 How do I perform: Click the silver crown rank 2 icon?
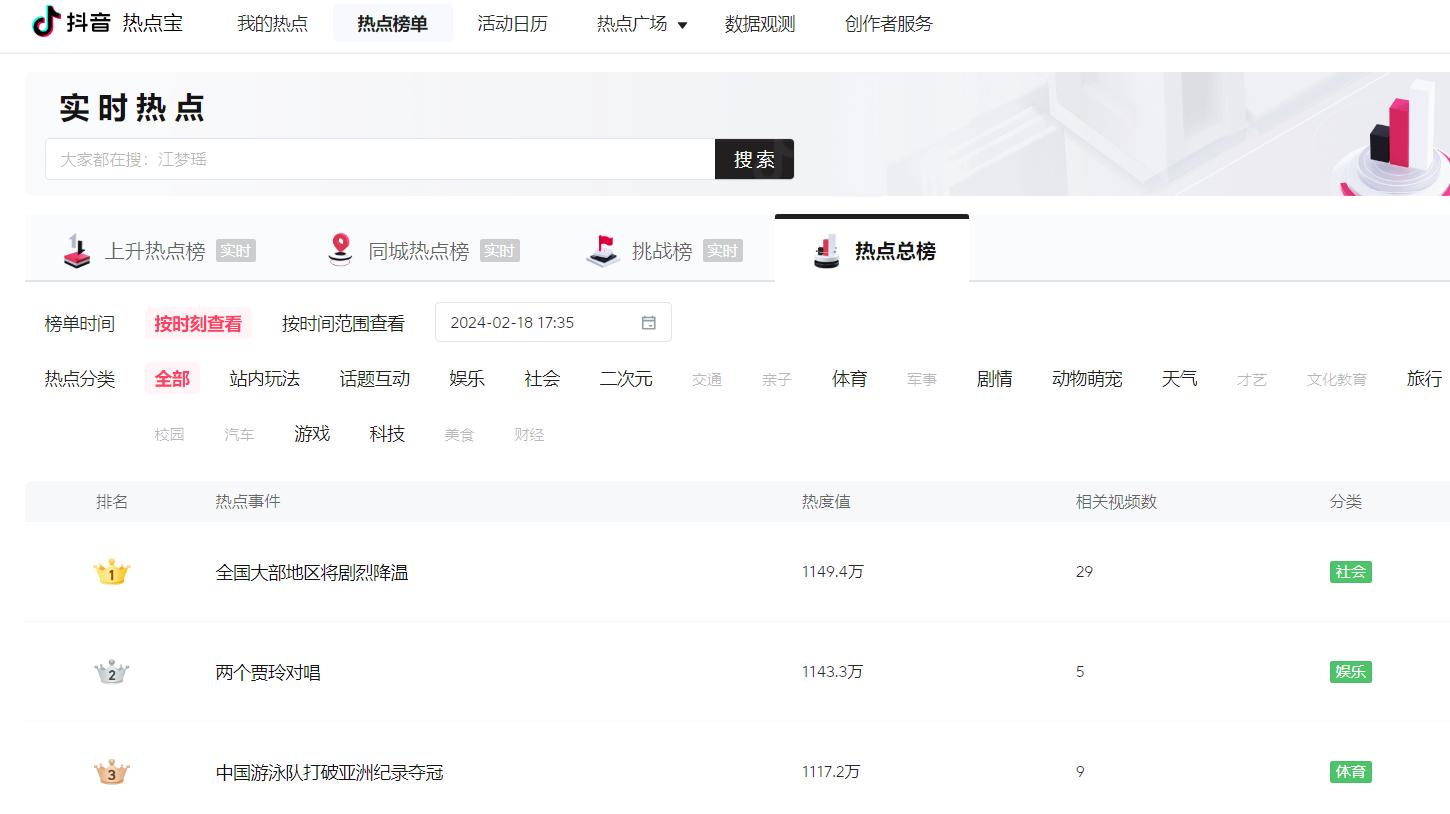tap(111, 671)
